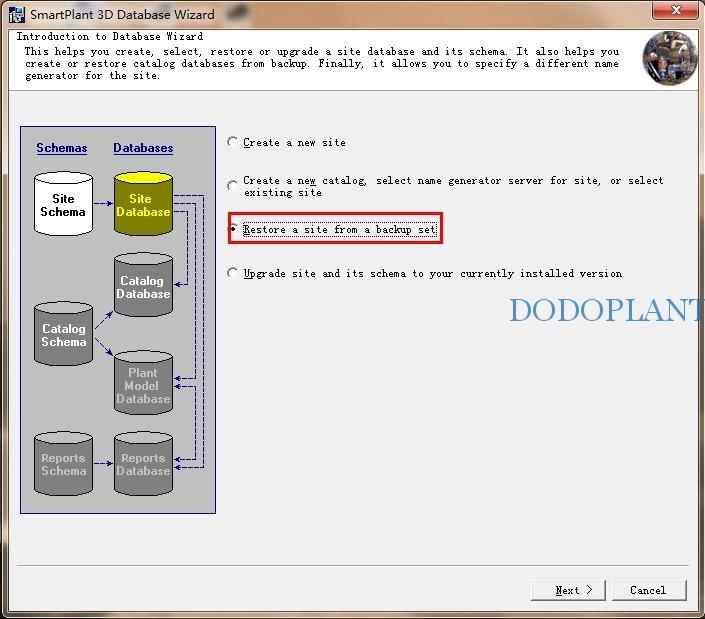
Task: Close the Database Wizard window
Action: point(676,10)
